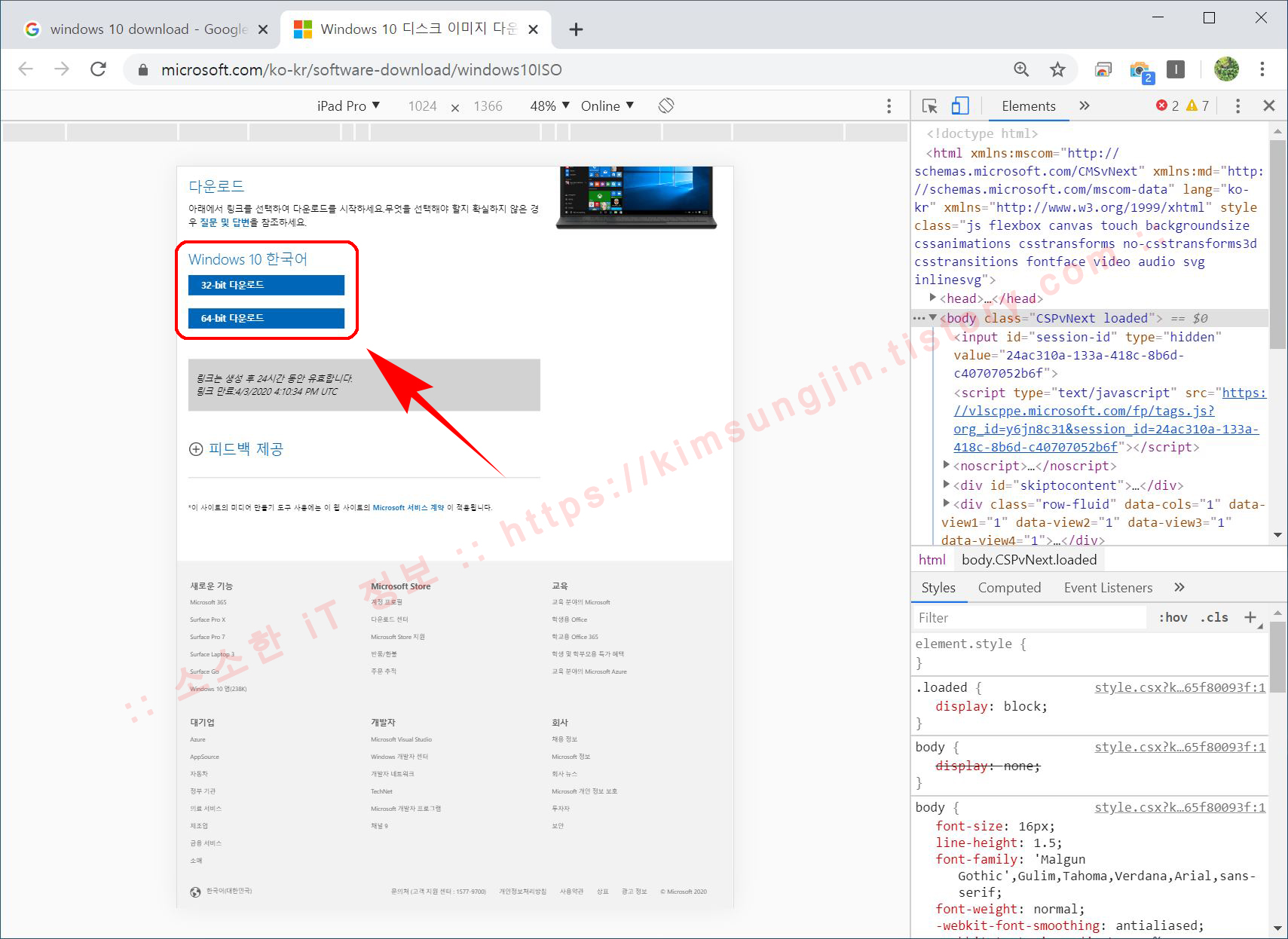This screenshot has height=939, width=1288.
Task: Show more DevTools panels chevron
Action: [x=1085, y=106]
